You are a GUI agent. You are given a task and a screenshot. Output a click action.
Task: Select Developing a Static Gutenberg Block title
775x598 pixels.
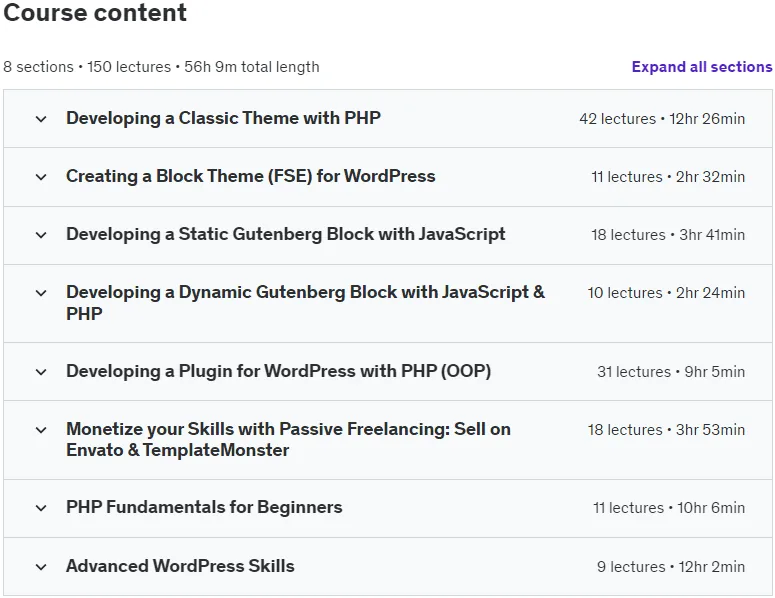(286, 234)
